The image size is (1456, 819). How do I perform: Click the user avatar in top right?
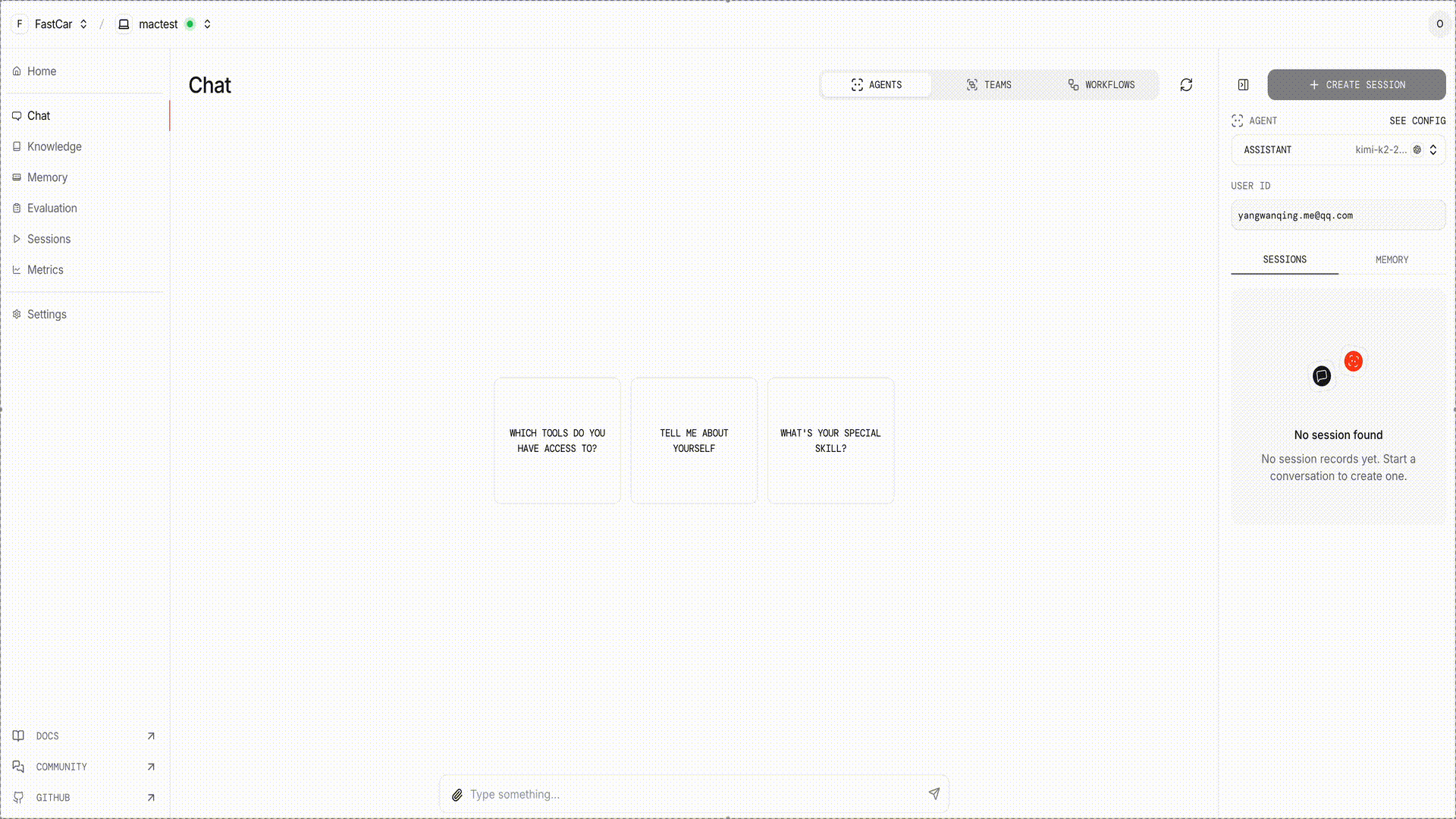point(1439,24)
